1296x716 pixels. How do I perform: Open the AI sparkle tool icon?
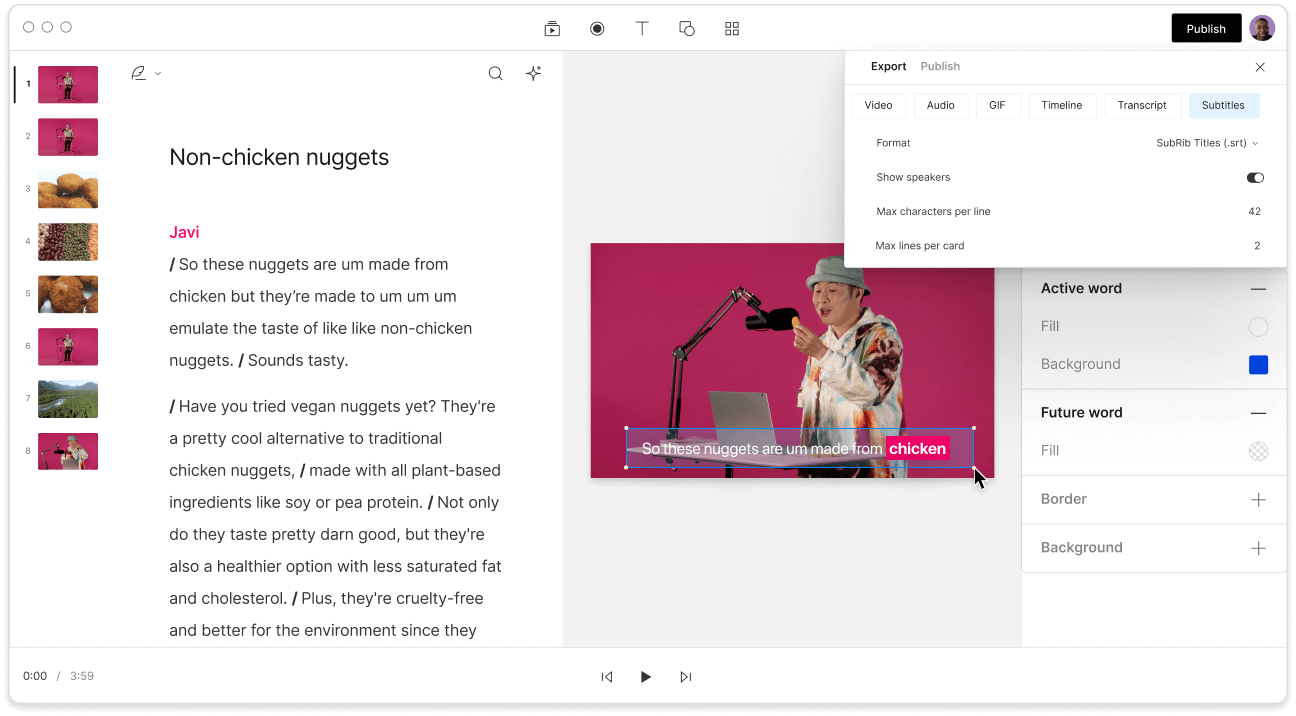(x=533, y=73)
